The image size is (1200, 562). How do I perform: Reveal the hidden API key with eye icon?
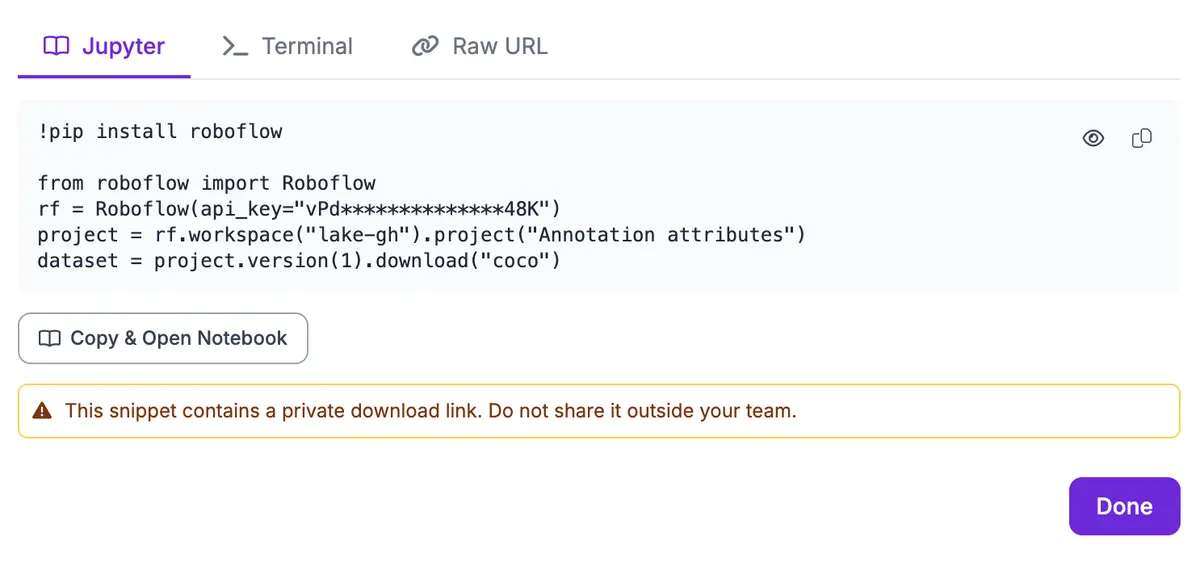(x=1093, y=139)
